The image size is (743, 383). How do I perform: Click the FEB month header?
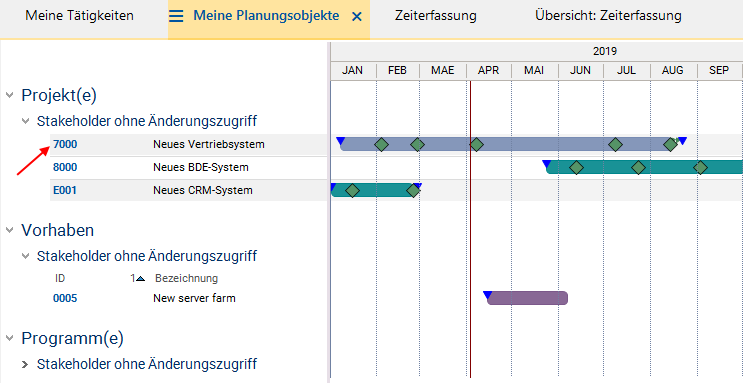[x=398, y=71]
